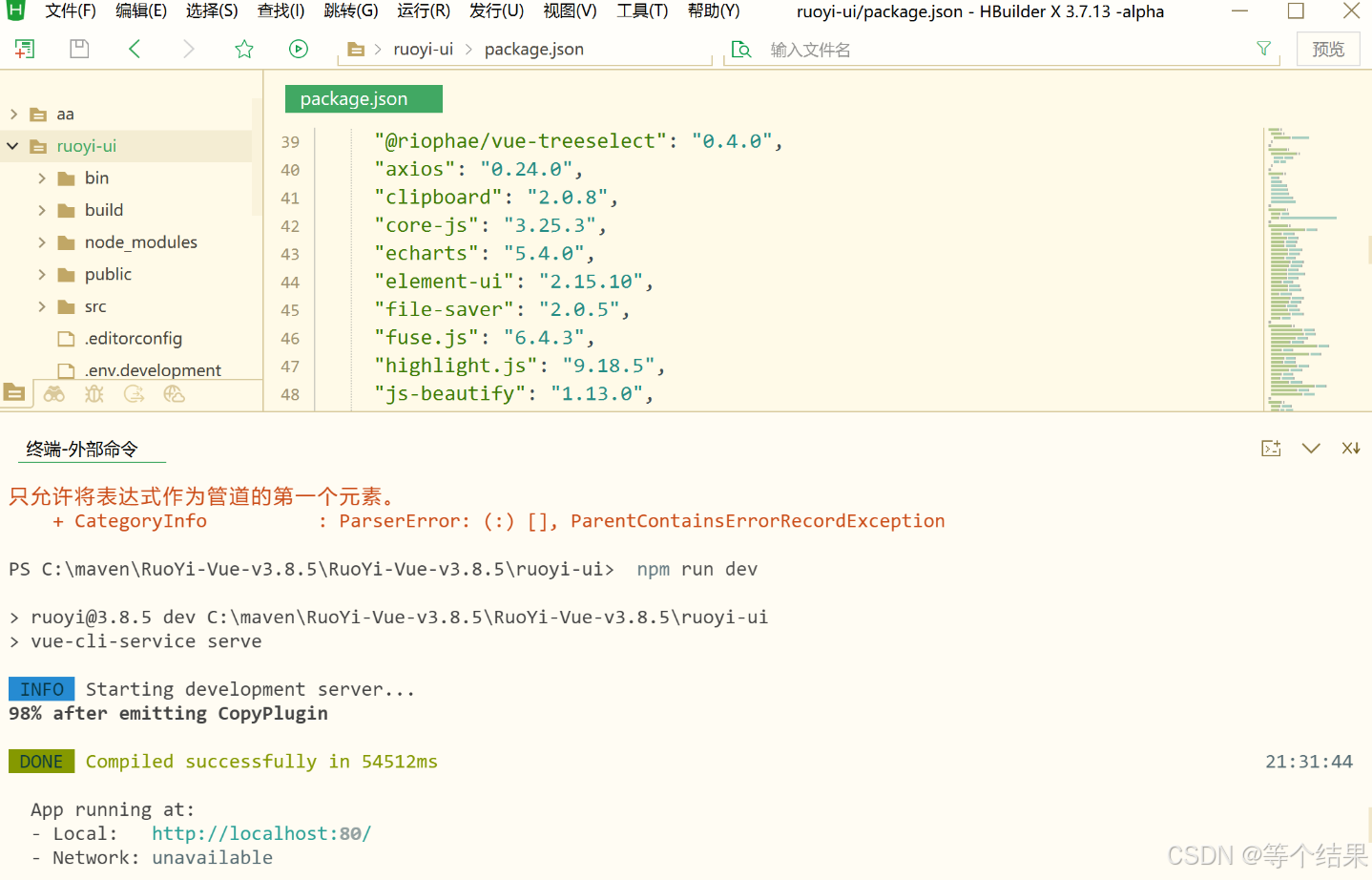Image resolution: width=1372 pixels, height=880 pixels.
Task: Click the 预览 preview button
Action: click(1328, 50)
